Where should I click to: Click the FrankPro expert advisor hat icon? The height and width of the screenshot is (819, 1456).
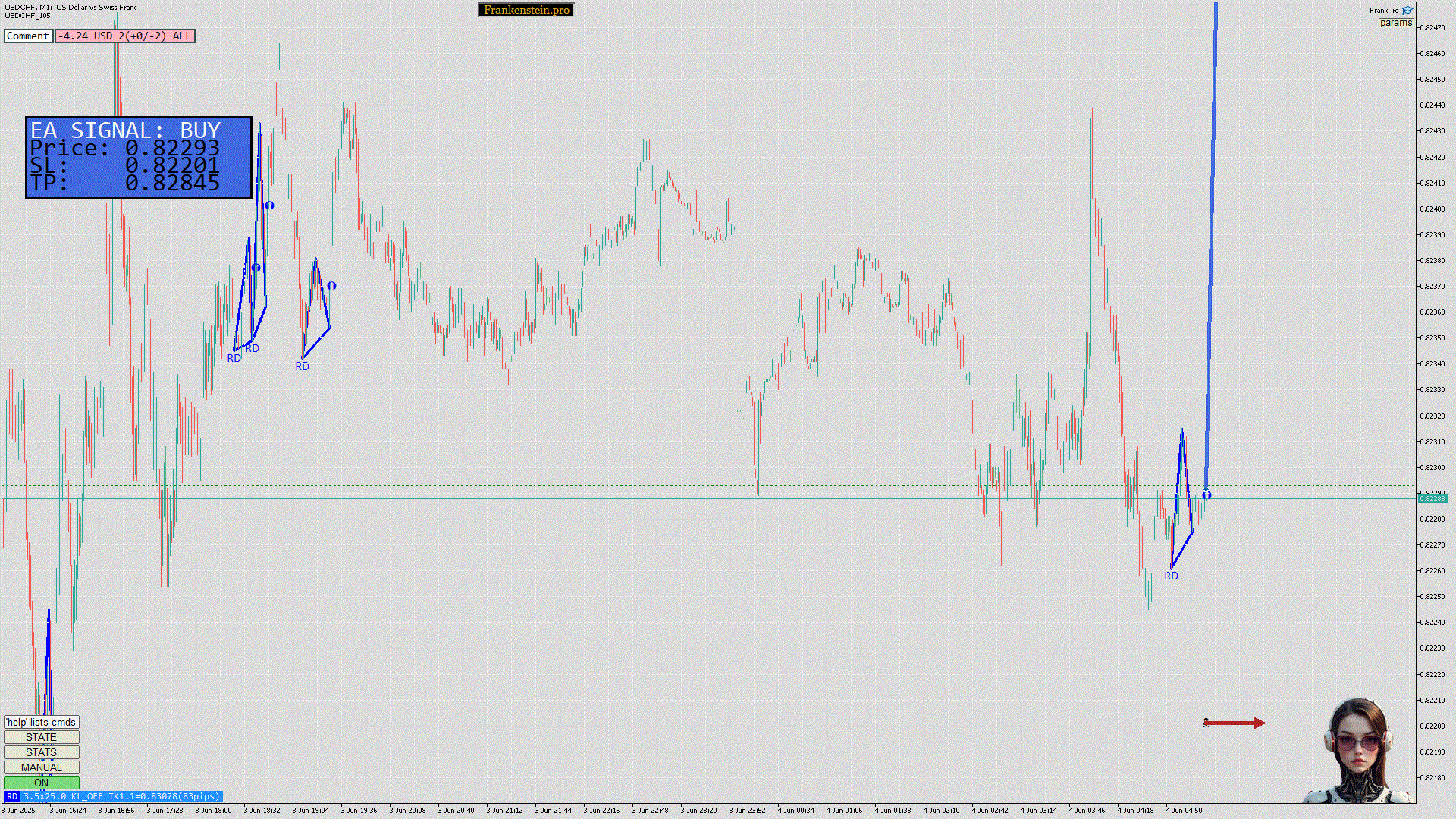(1407, 10)
